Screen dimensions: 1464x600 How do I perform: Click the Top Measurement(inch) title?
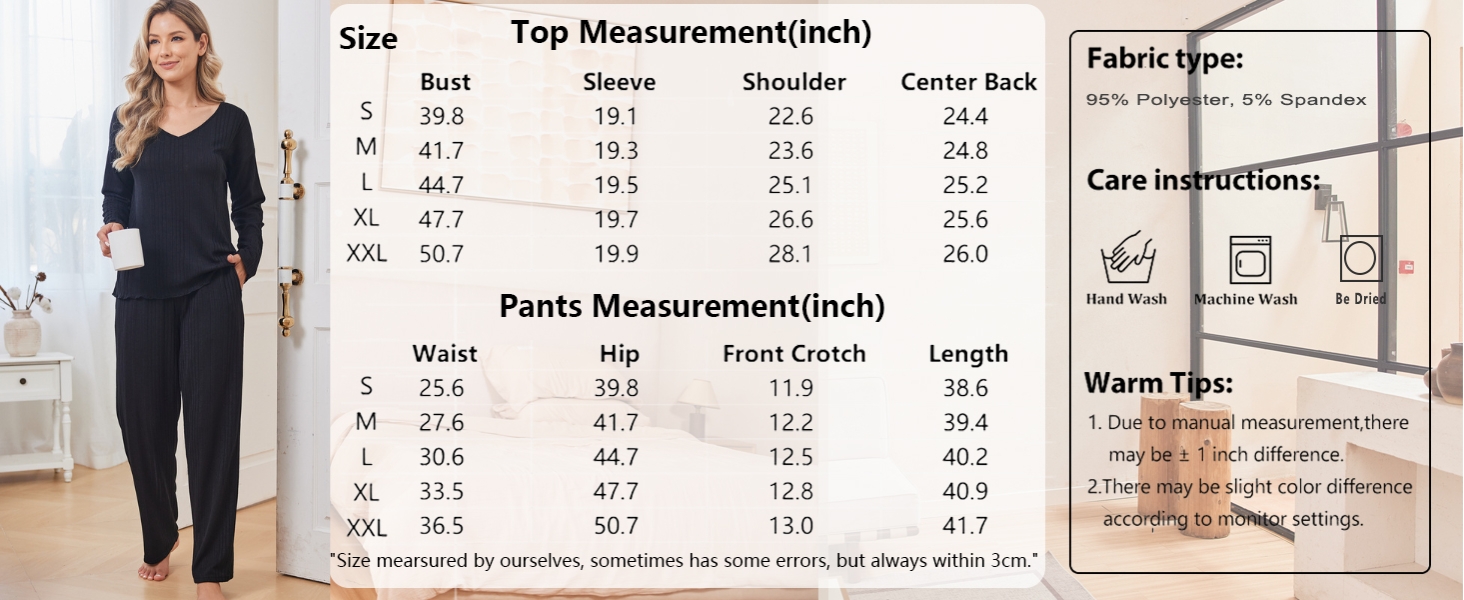click(691, 33)
